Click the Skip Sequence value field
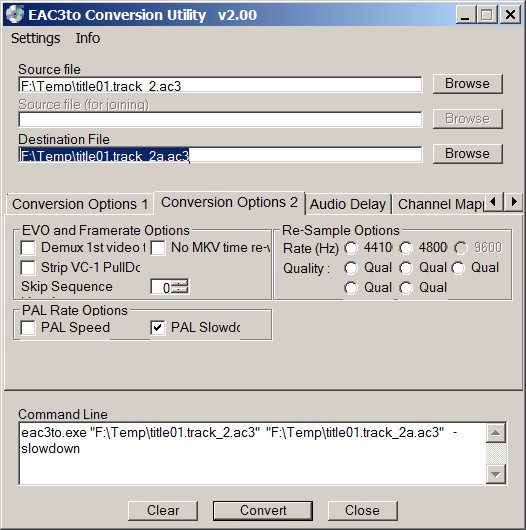Viewport: 526px width, 530px height. (161, 287)
